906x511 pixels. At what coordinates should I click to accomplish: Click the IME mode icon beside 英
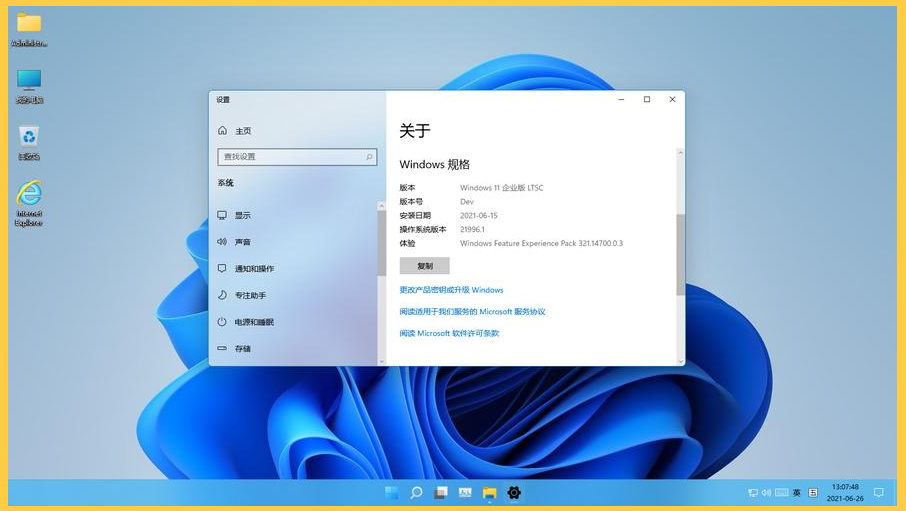pos(813,493)
